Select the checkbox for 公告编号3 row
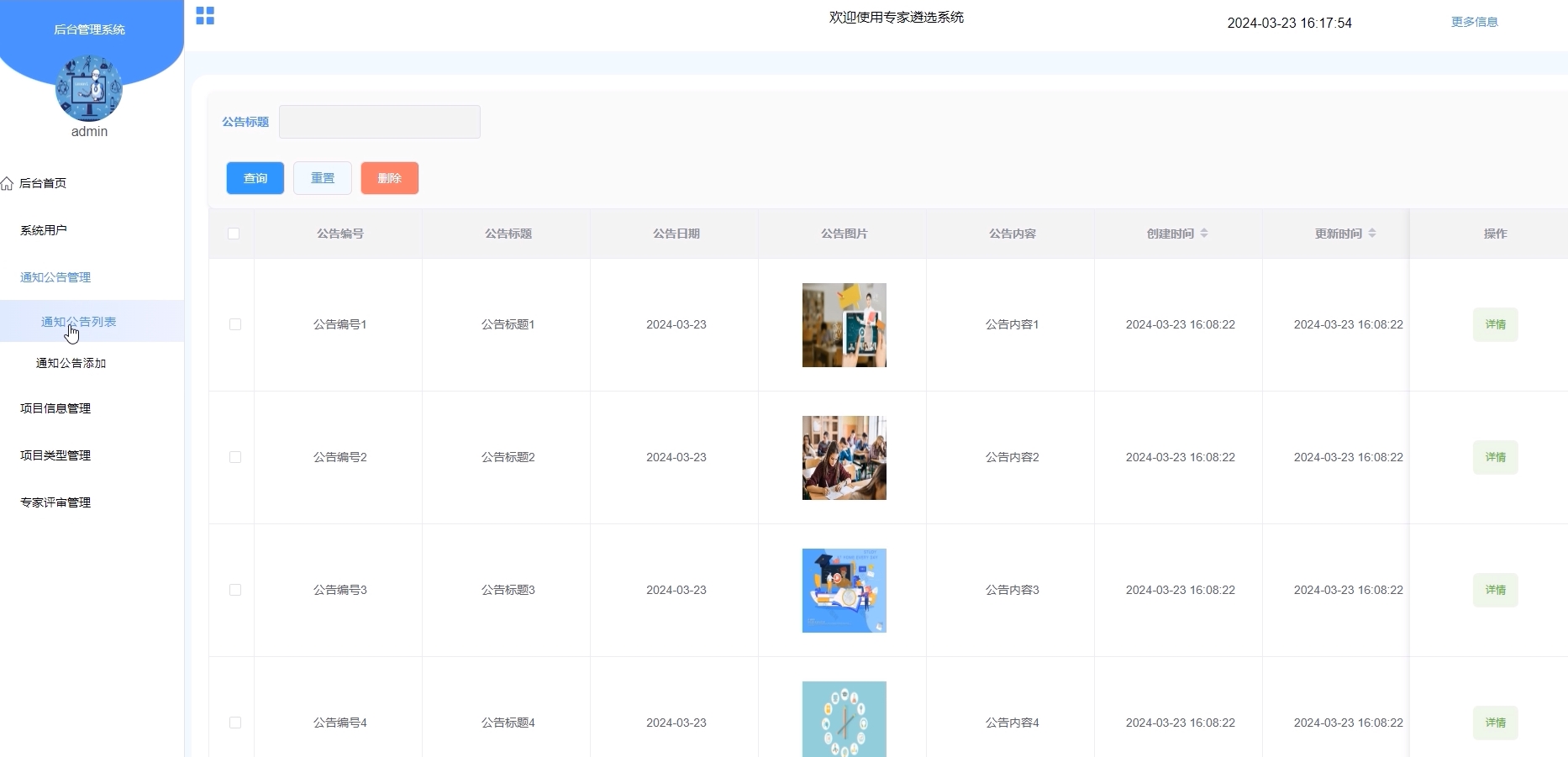This screenshot has width=1568, height=757. (235, 590)
